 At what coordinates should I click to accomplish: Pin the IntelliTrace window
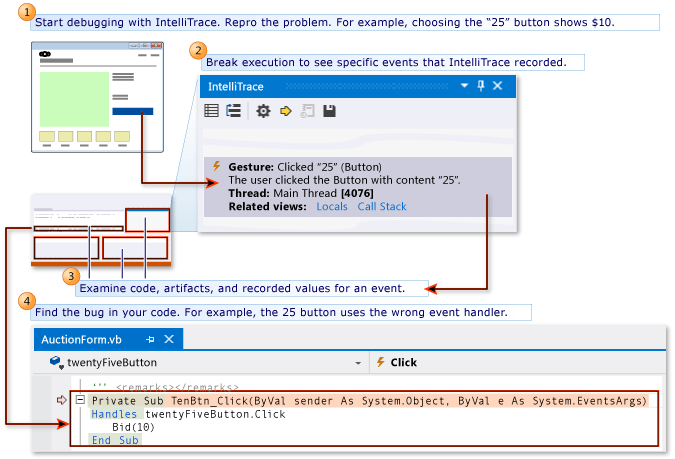pyautogui.click(x=481, y=86)
